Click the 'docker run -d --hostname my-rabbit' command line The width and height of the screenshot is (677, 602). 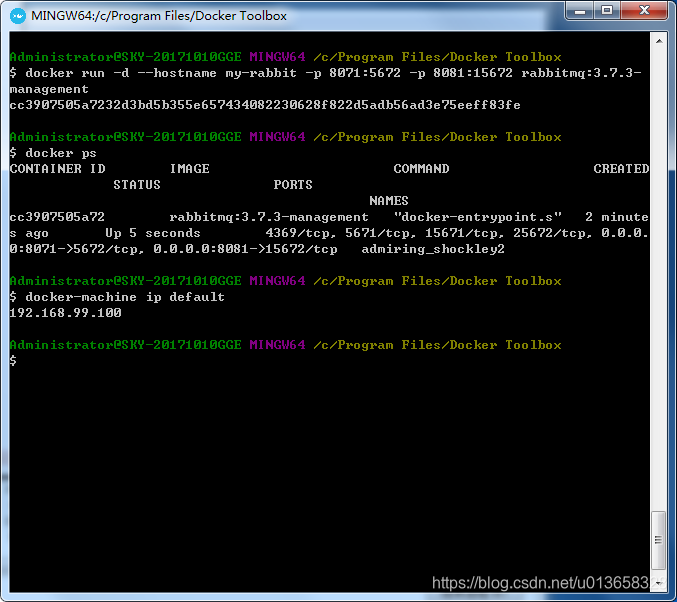pos(326,73)
